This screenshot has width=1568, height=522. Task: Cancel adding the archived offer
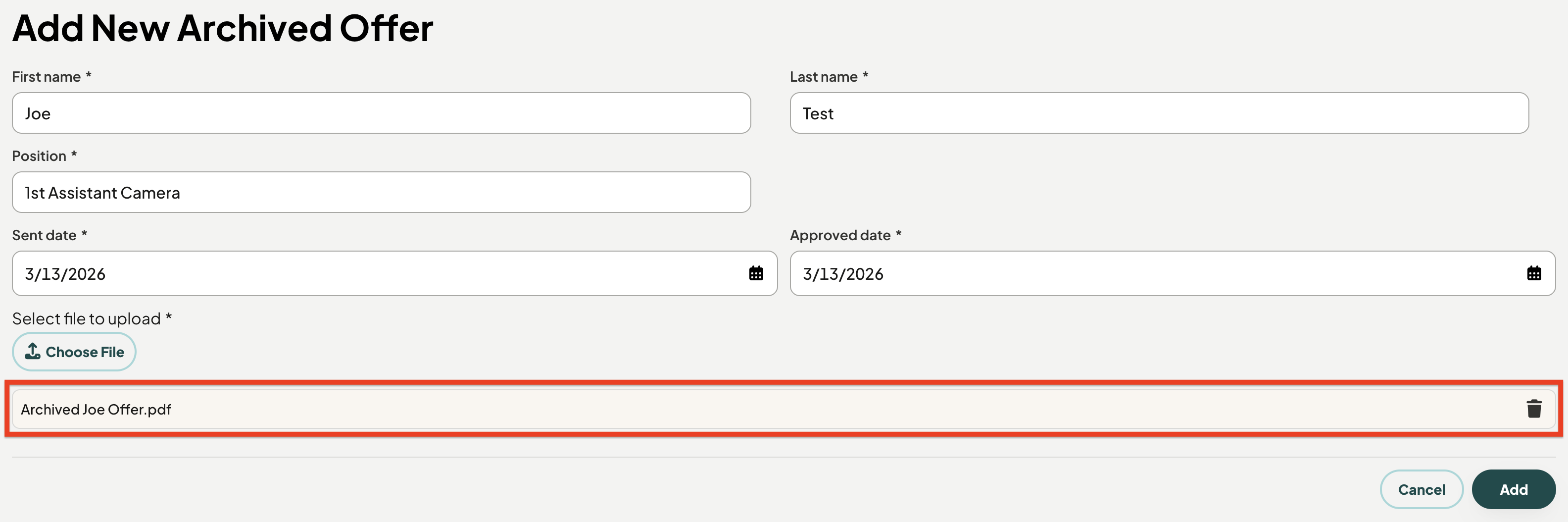(1421, 489)
